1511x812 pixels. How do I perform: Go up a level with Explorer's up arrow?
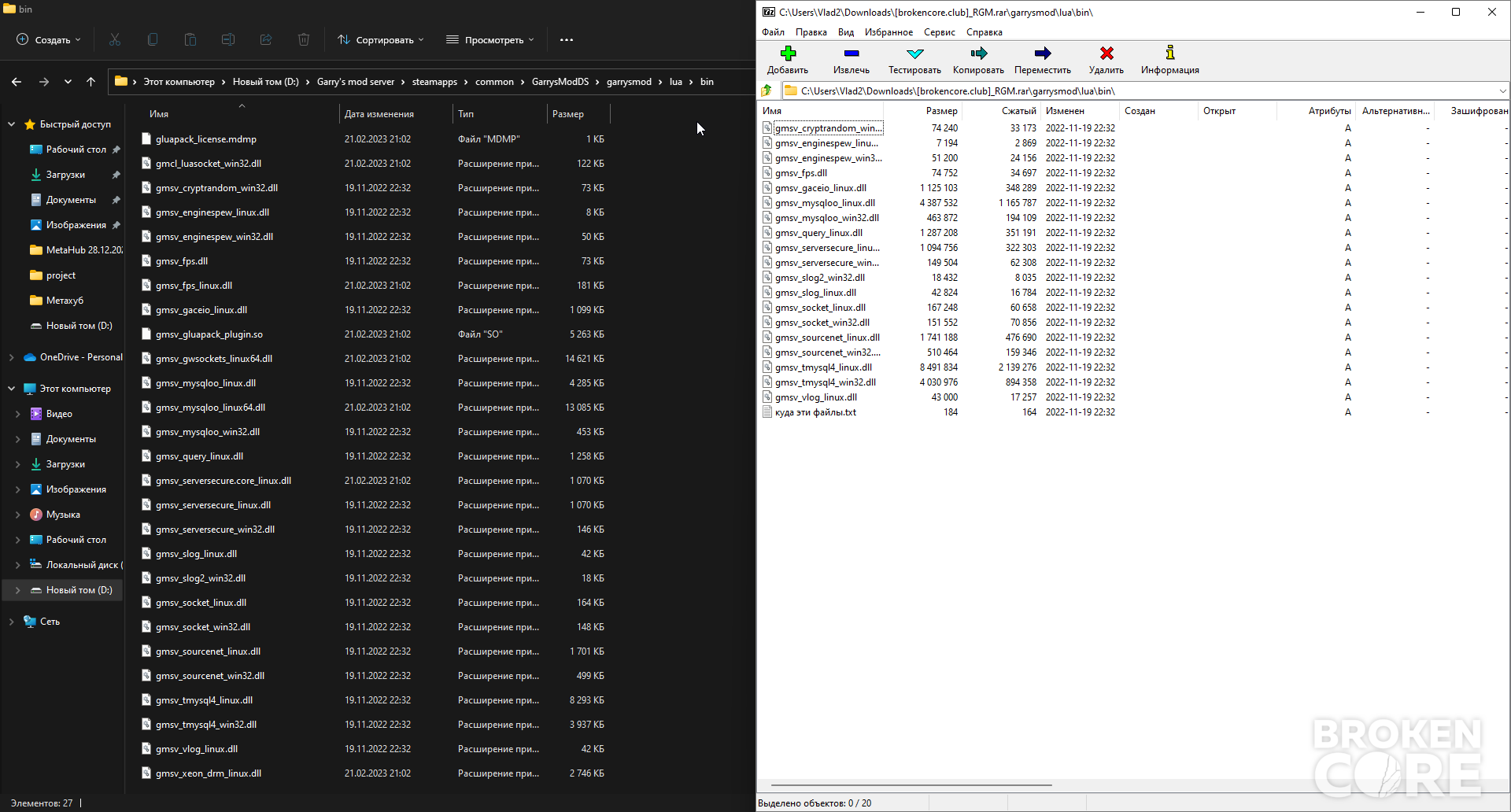click(x=91, y=81)
